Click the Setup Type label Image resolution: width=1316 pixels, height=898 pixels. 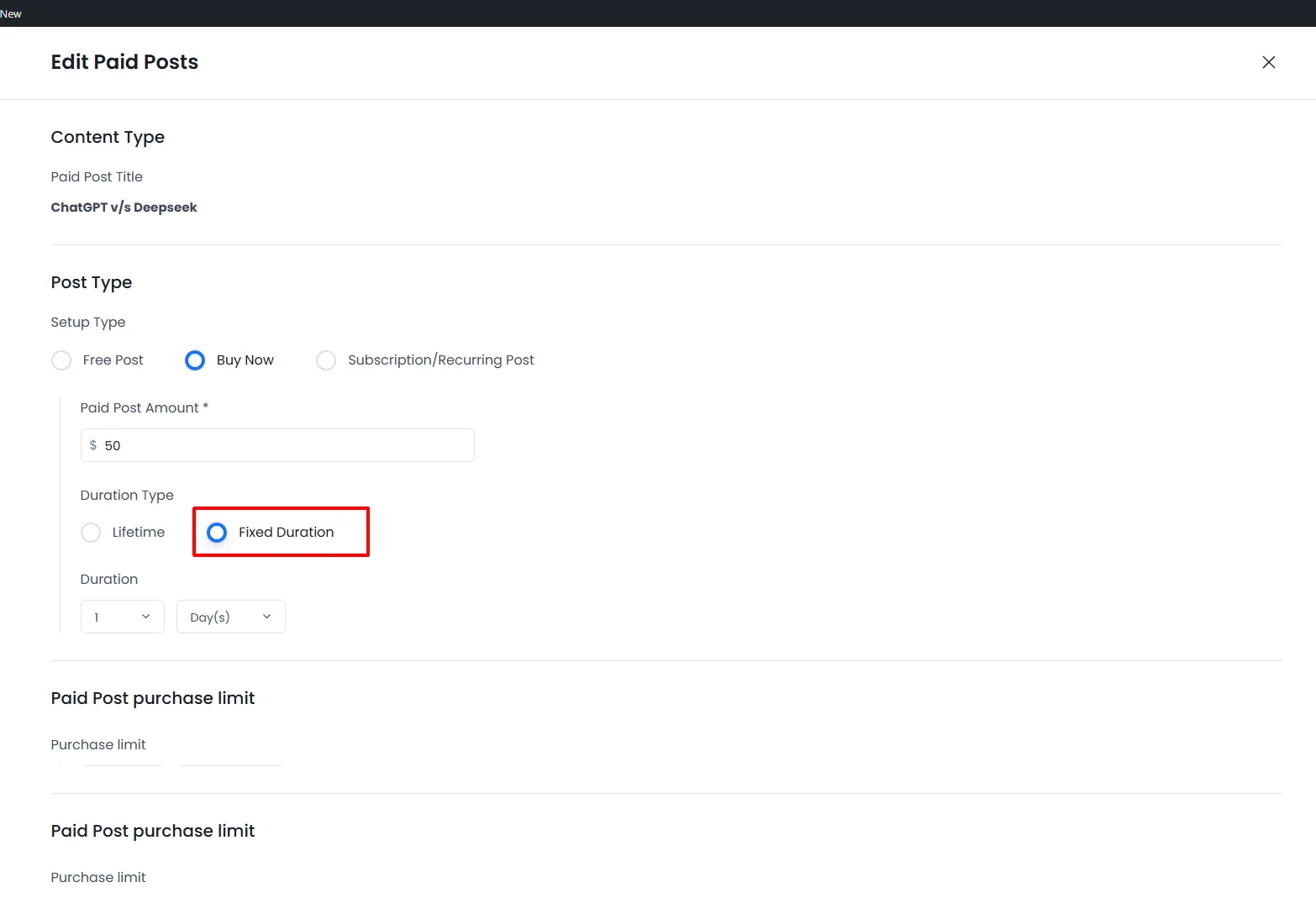pyautogui.click(x=87, y=322)
